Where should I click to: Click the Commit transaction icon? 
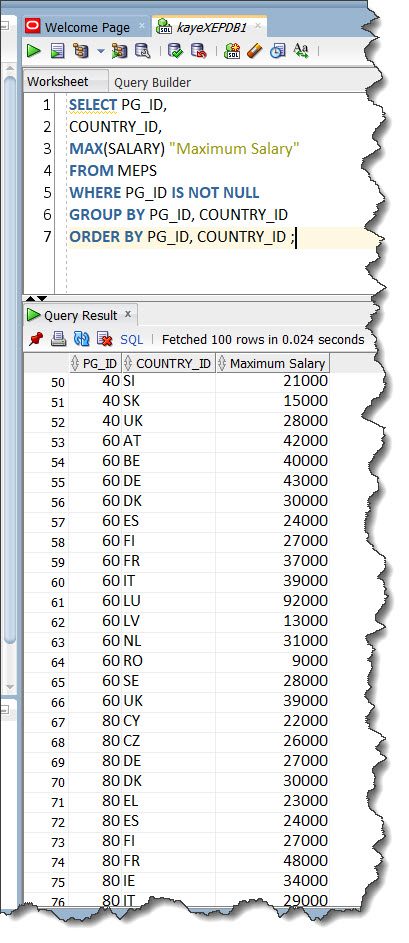pyautogui.click(x=176, y=51)
